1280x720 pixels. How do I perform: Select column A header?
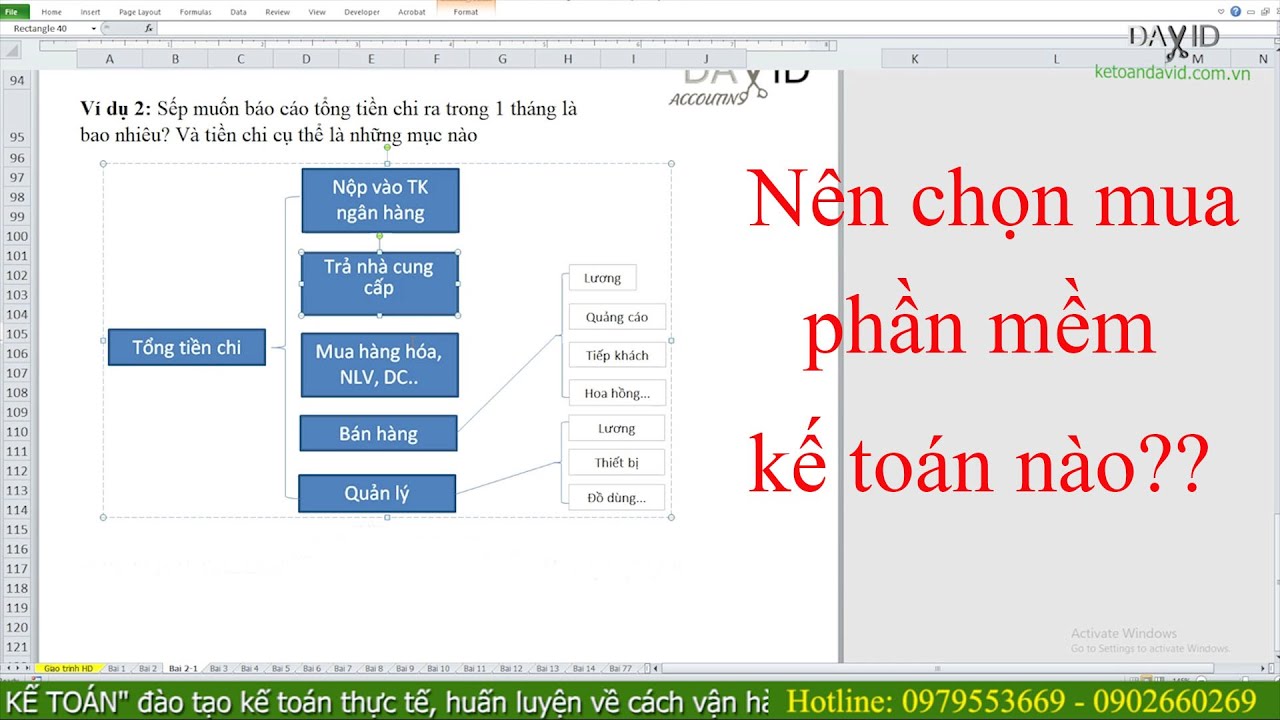tap(109, 59)
